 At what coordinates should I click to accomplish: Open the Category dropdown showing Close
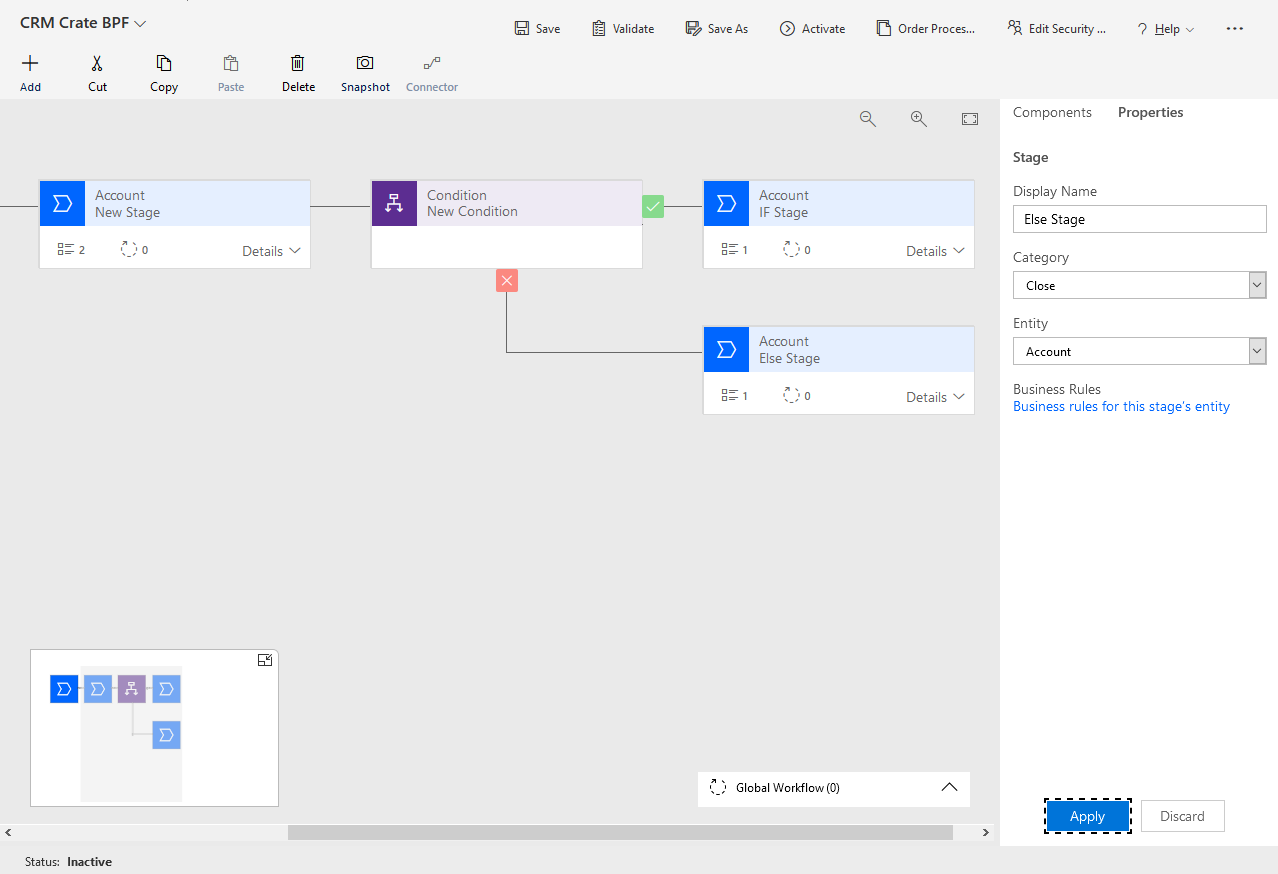pyautogui.click(x=1256, y=285)
